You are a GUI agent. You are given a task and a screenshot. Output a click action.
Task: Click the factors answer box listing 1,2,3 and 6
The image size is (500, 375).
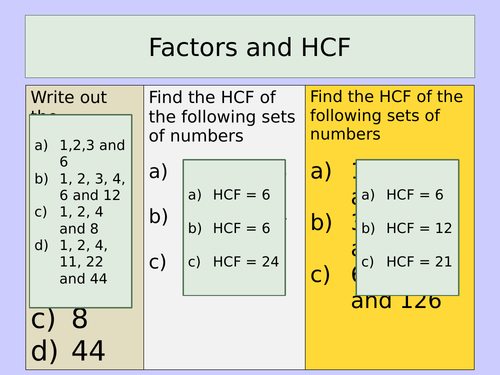81,211
